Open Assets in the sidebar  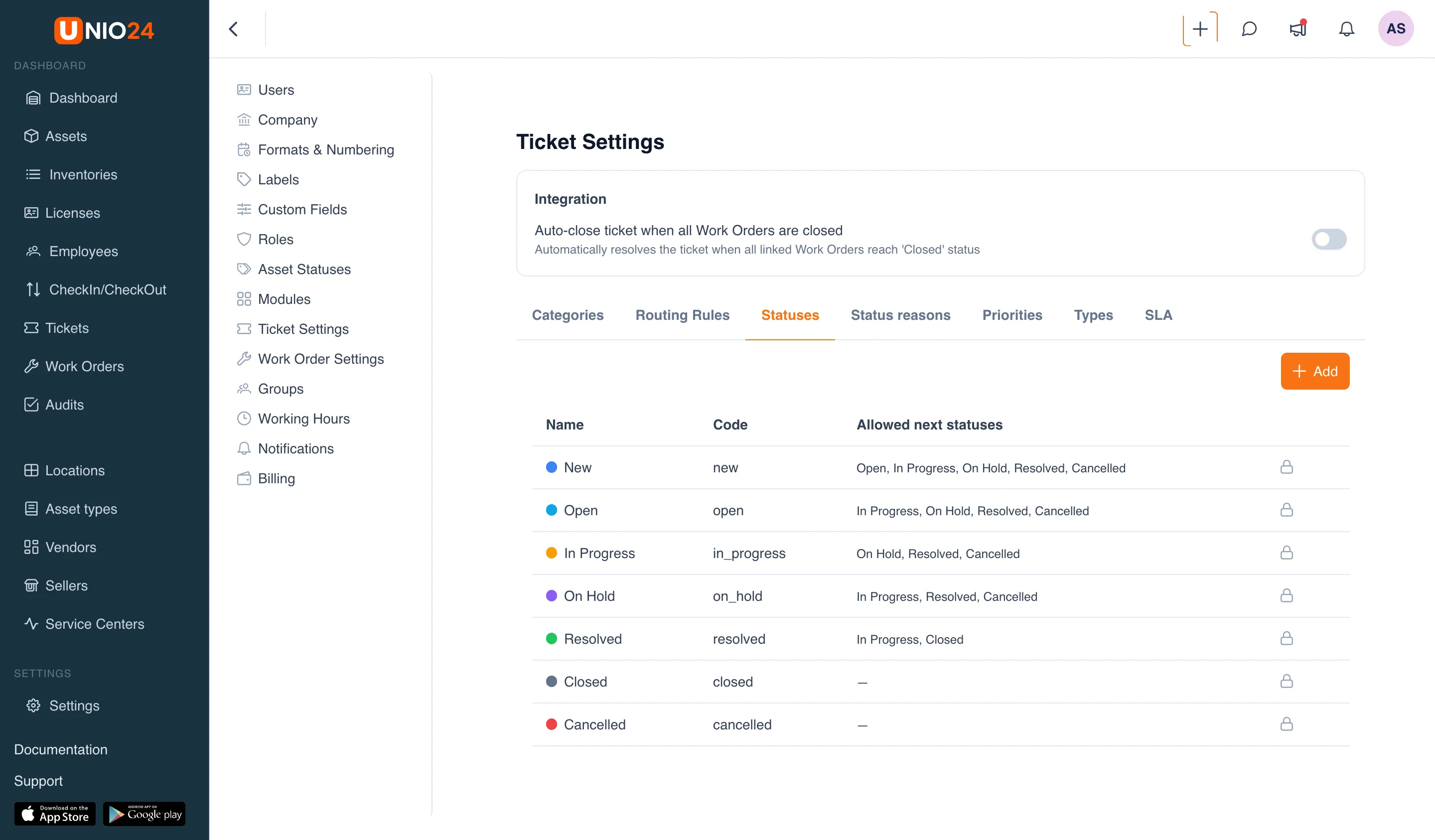pos(56,136)
